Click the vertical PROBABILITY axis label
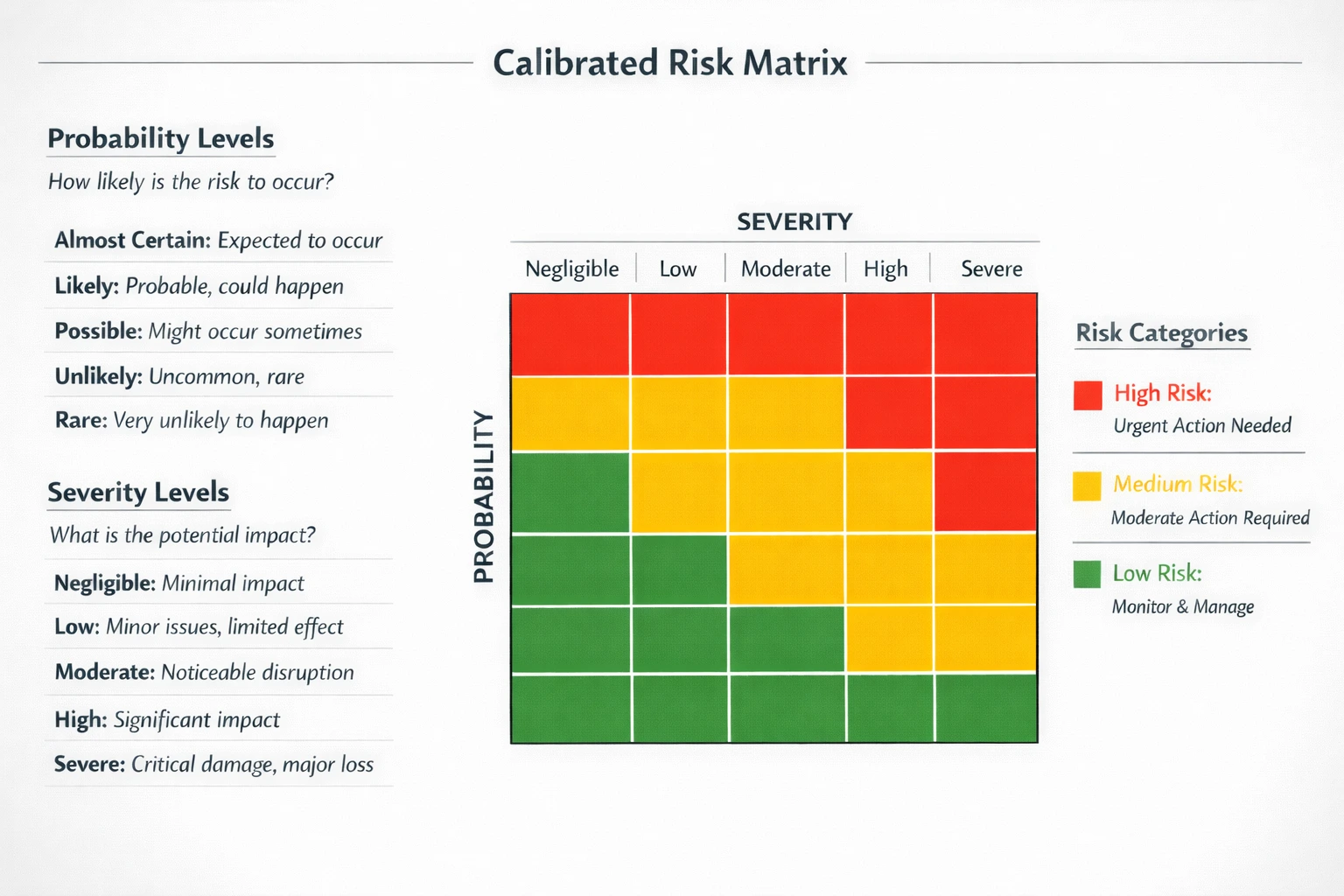Viewport: 1344px width, 896px height. coord(484,496)
